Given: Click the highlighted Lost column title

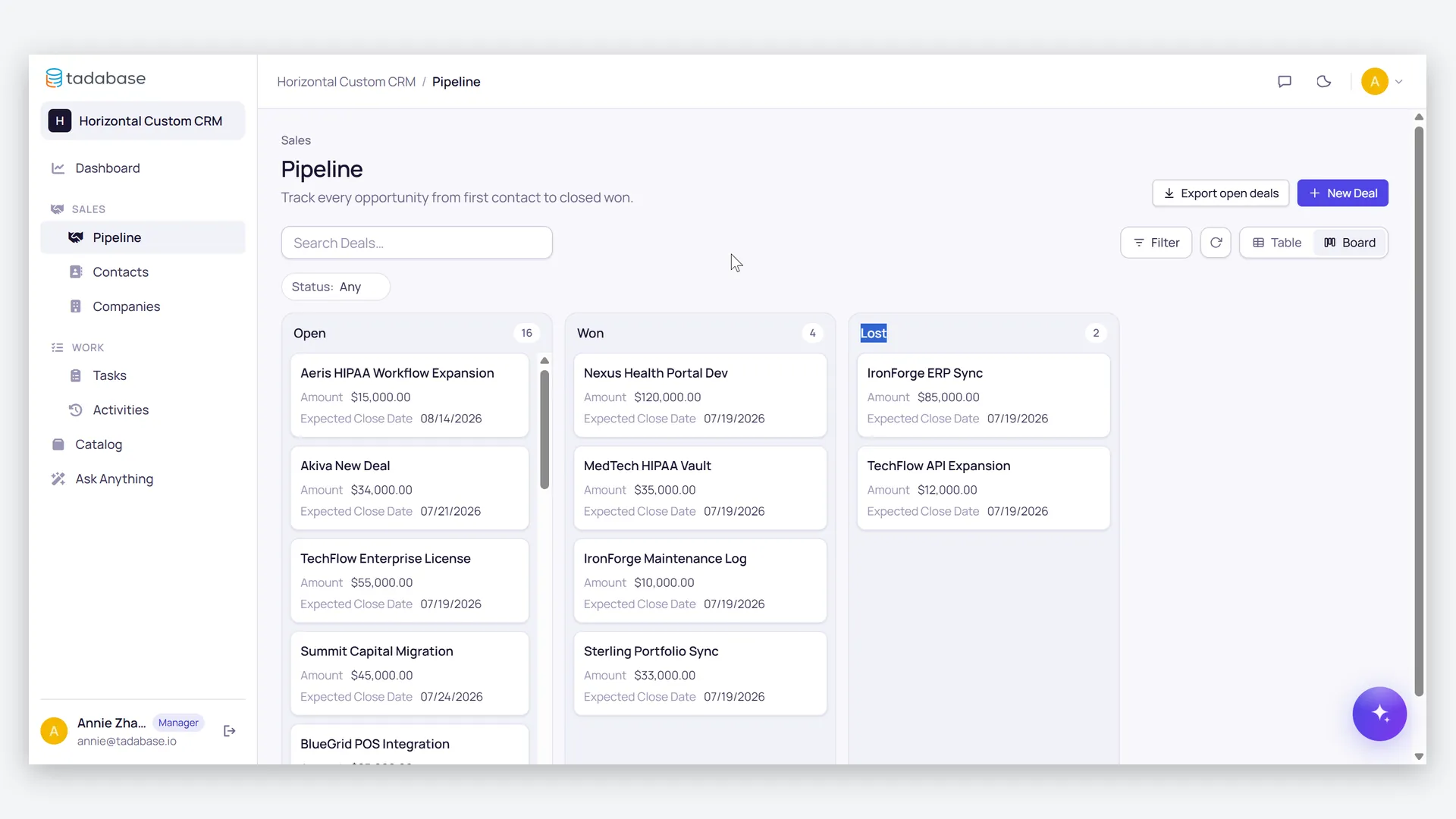Looking at the screenshot, I should [874, 333].
